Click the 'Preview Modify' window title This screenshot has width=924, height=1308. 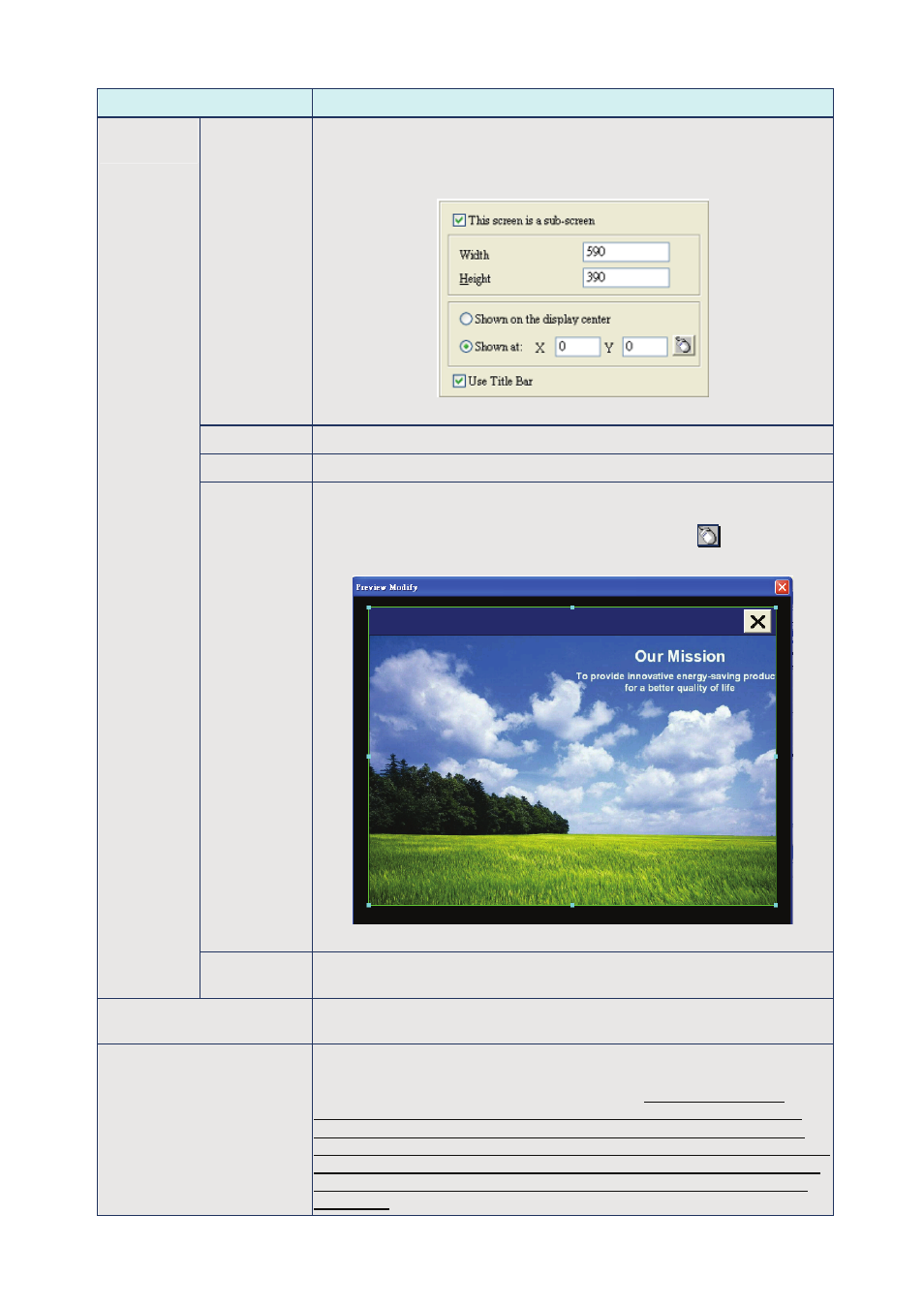pyautogui.click(x=386, y=587)
